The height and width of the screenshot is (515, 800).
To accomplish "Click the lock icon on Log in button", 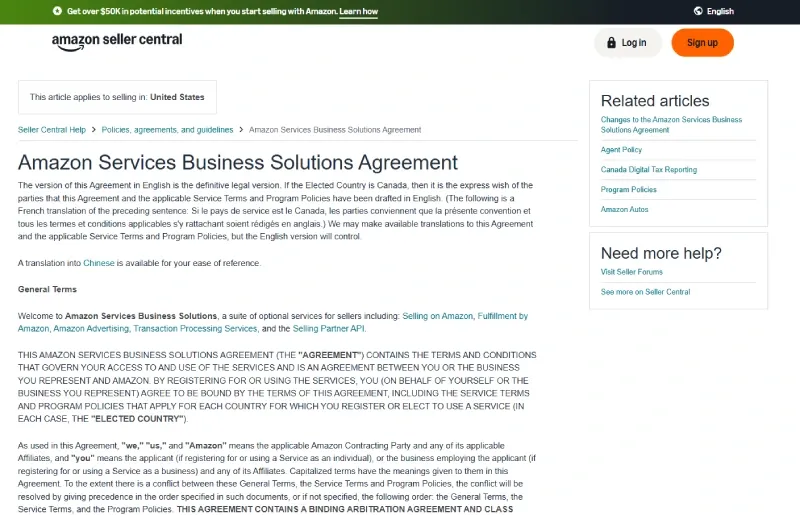I will coord(611,42).
